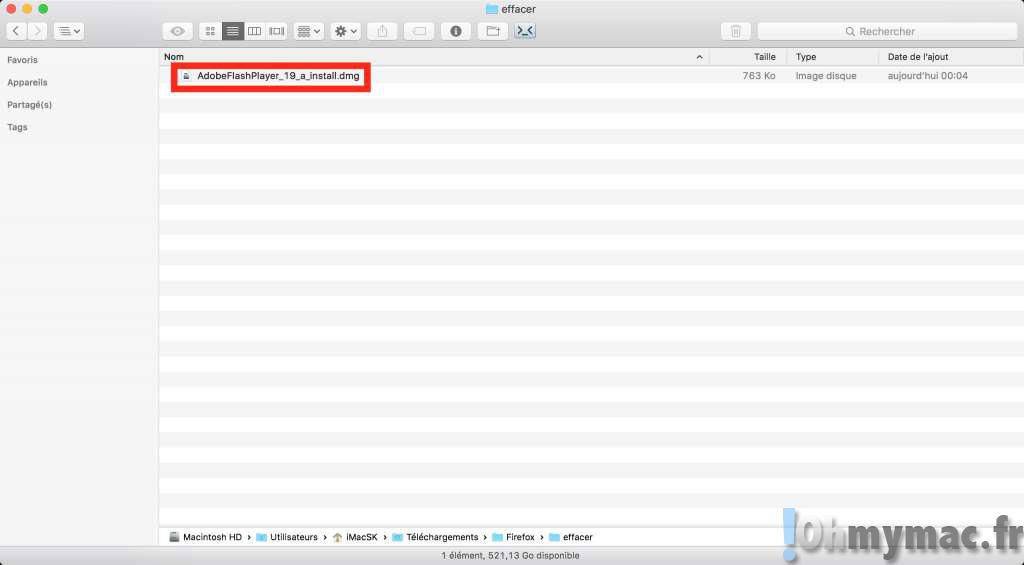Open the arrange-by grouping dropdown
The image size is (1024, 565).
pos(308,31)
